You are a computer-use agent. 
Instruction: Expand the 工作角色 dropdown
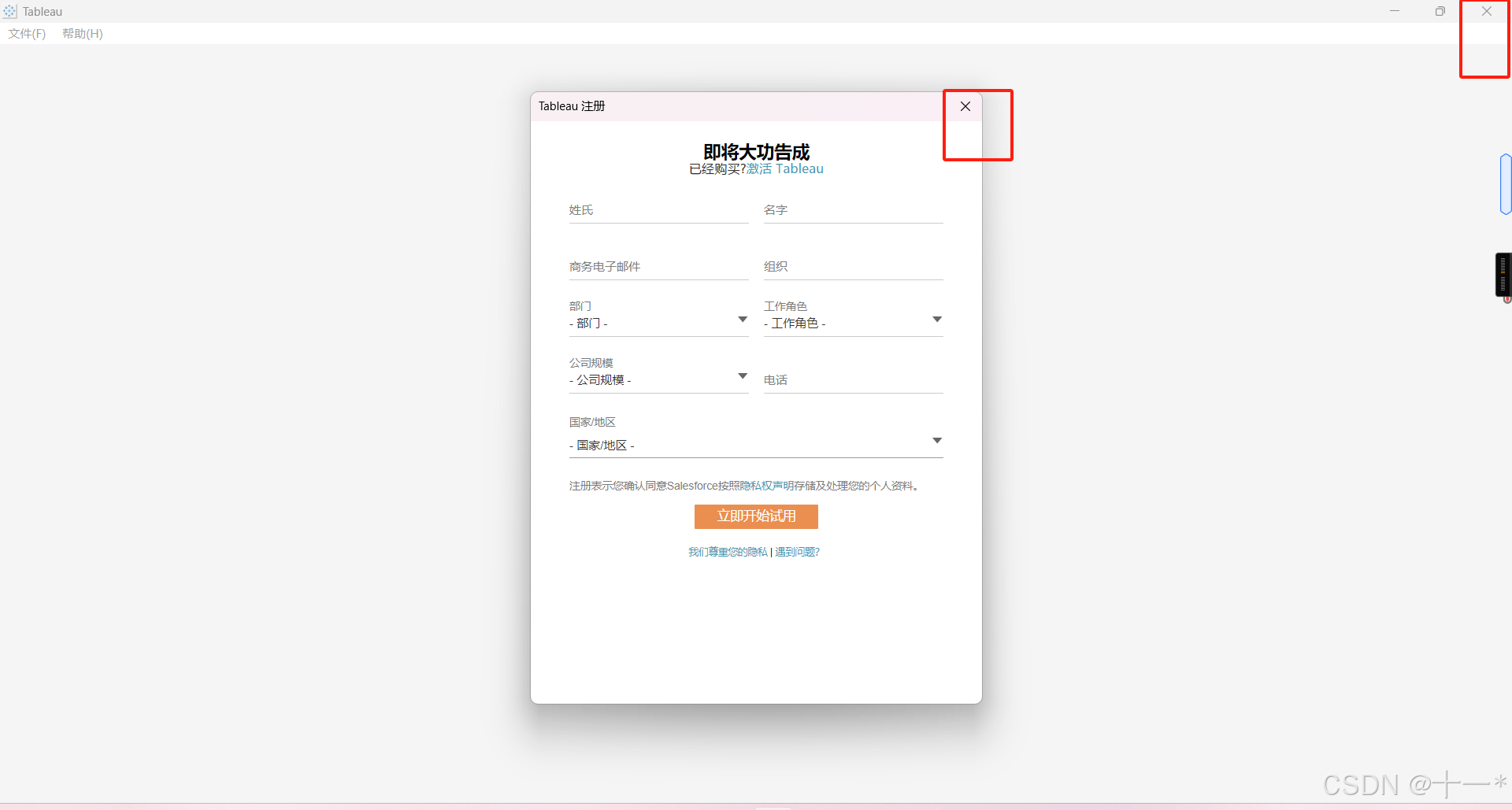pos(853,324)
